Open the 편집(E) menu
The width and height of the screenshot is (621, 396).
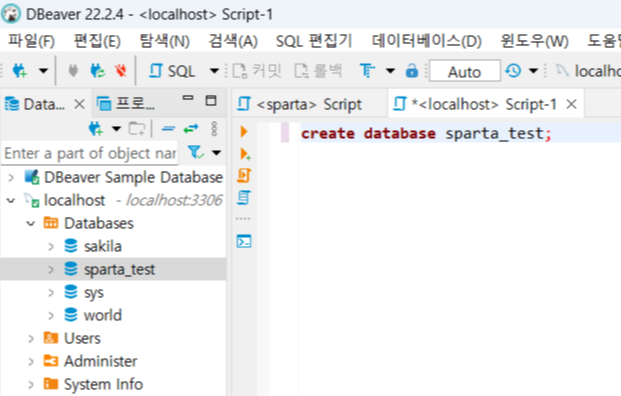click(97, 41)
